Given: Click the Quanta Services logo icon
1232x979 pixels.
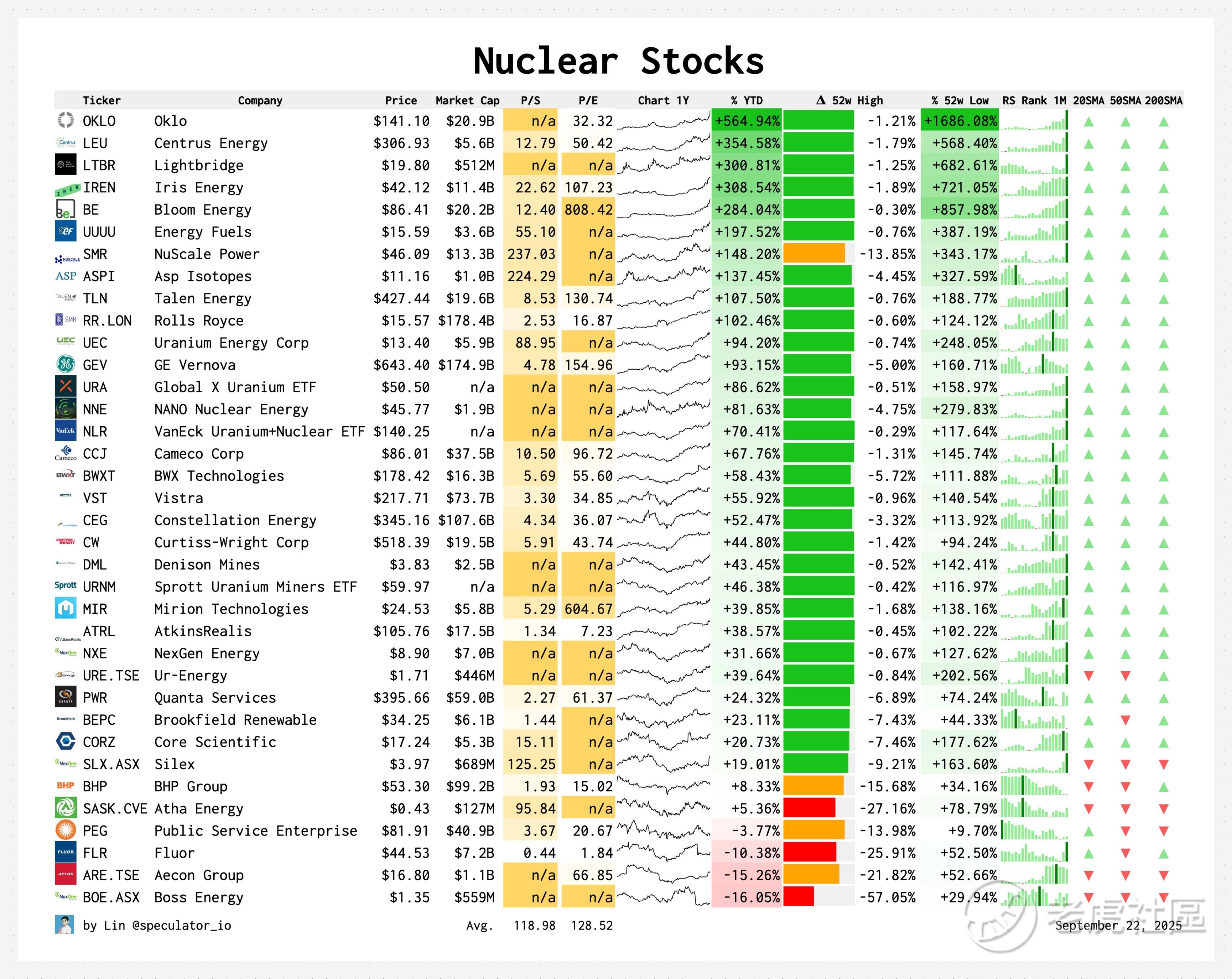Looking at the screenshot, I should tap(66, 697).
